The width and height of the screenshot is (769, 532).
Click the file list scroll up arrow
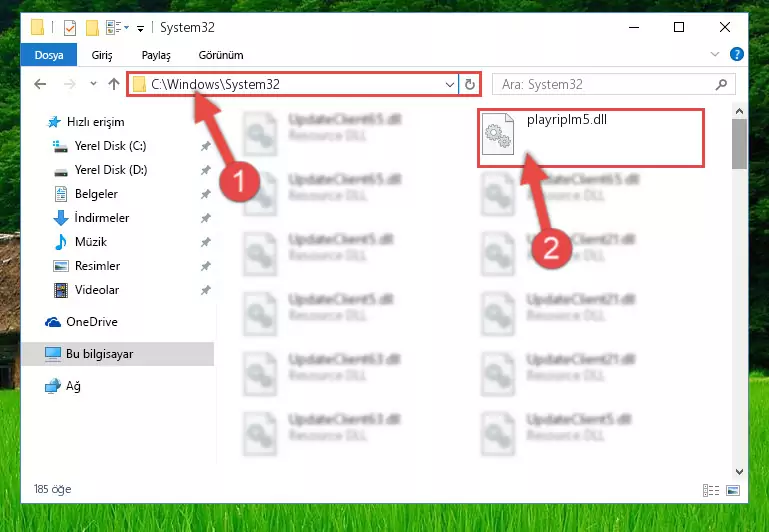click(x=739, y=111)
